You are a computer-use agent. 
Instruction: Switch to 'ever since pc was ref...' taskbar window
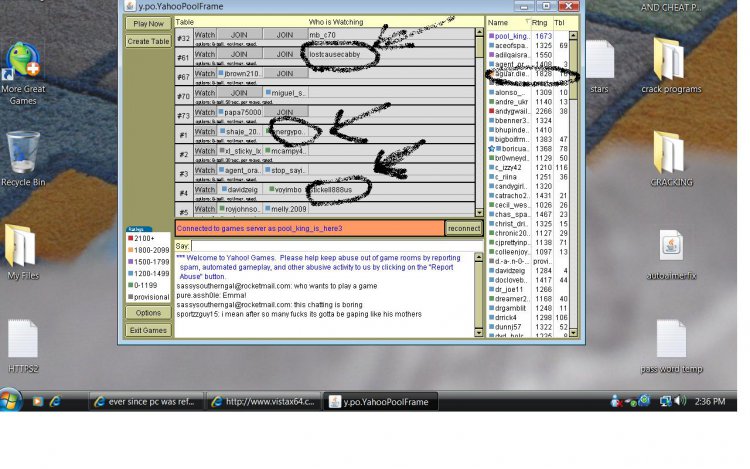coord(145,402)
